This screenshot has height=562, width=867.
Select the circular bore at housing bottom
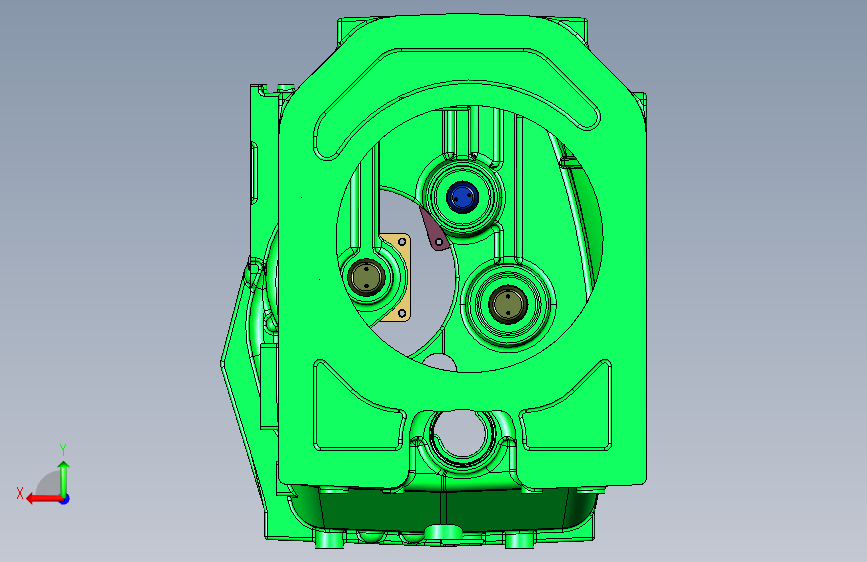tap(461, 434)
